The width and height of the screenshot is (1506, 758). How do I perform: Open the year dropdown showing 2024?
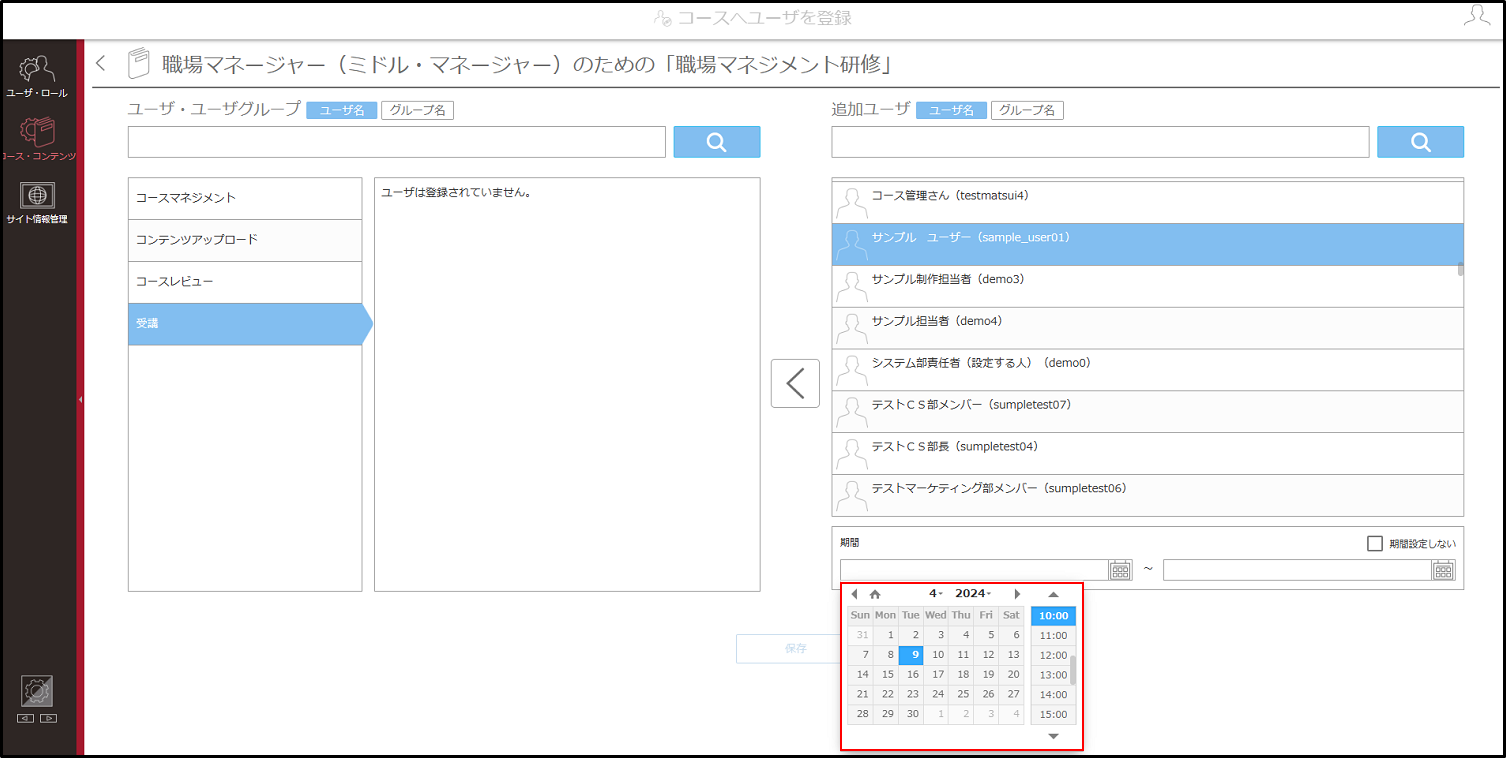coord(973,594)
